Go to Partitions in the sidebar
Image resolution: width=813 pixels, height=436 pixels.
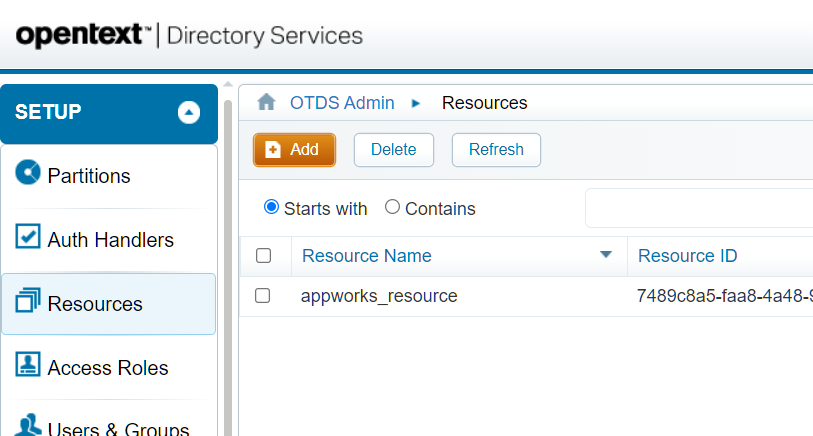pyautogui.click(x=89, y=176)
